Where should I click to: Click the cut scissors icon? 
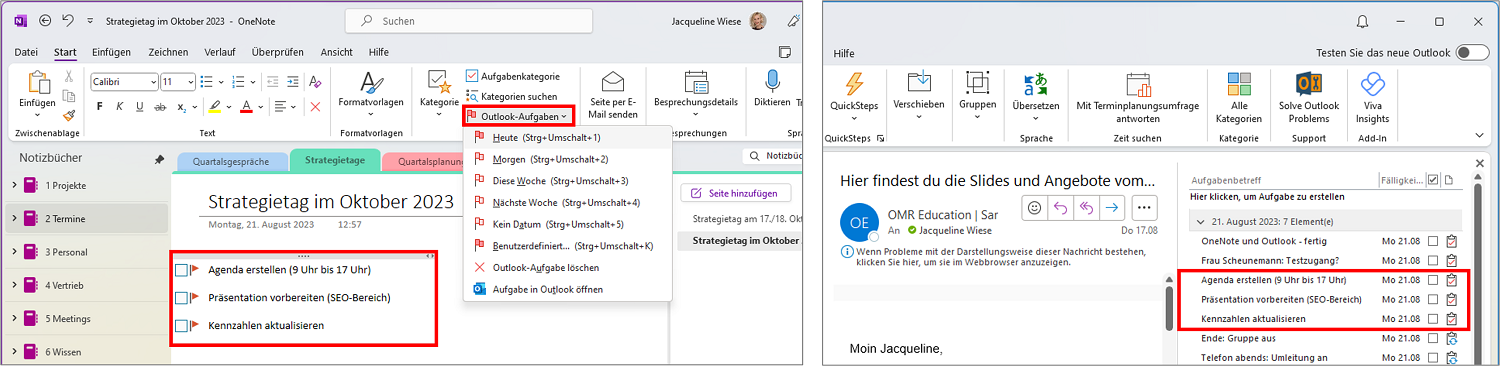tap(69, 76)
